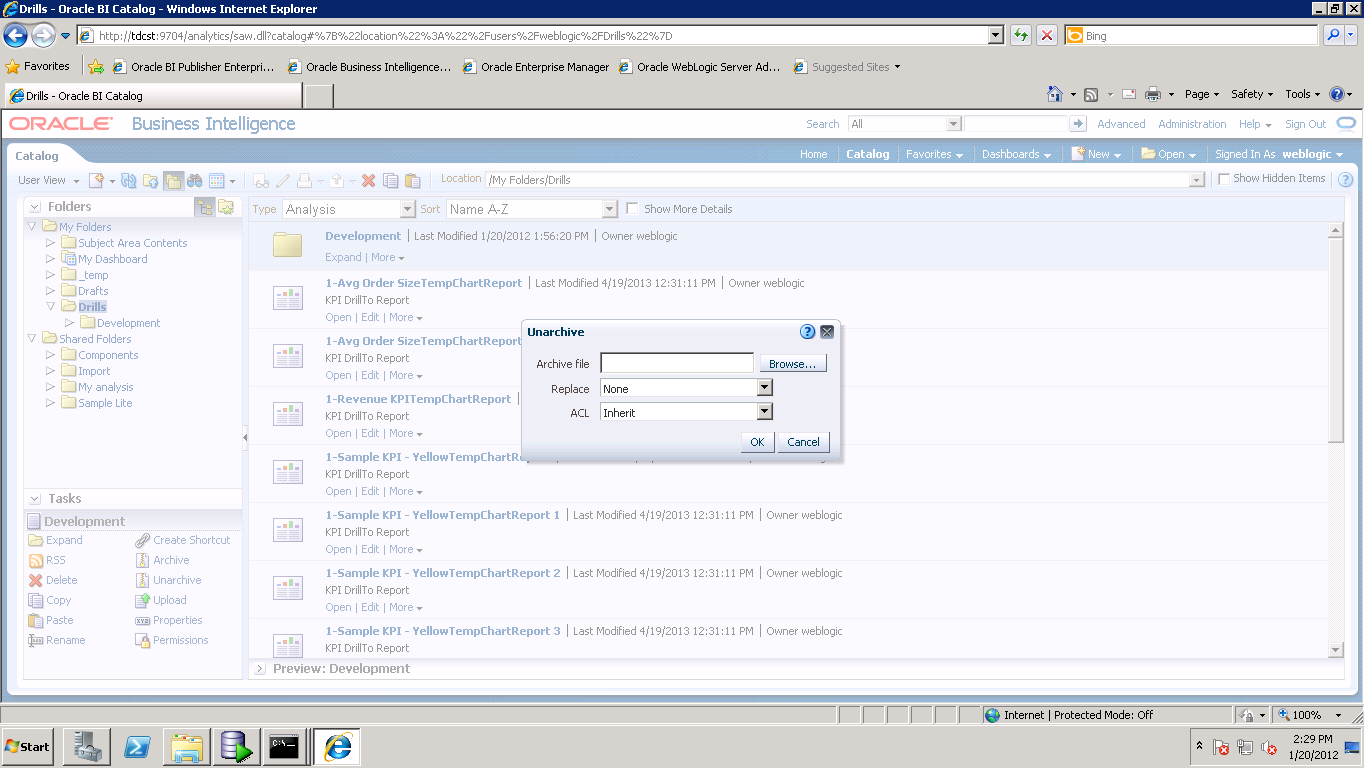This screenshot has height=768, width=1364.
Task: Open the command prompt taskbar icon
Action: click(x=284, y=747)
